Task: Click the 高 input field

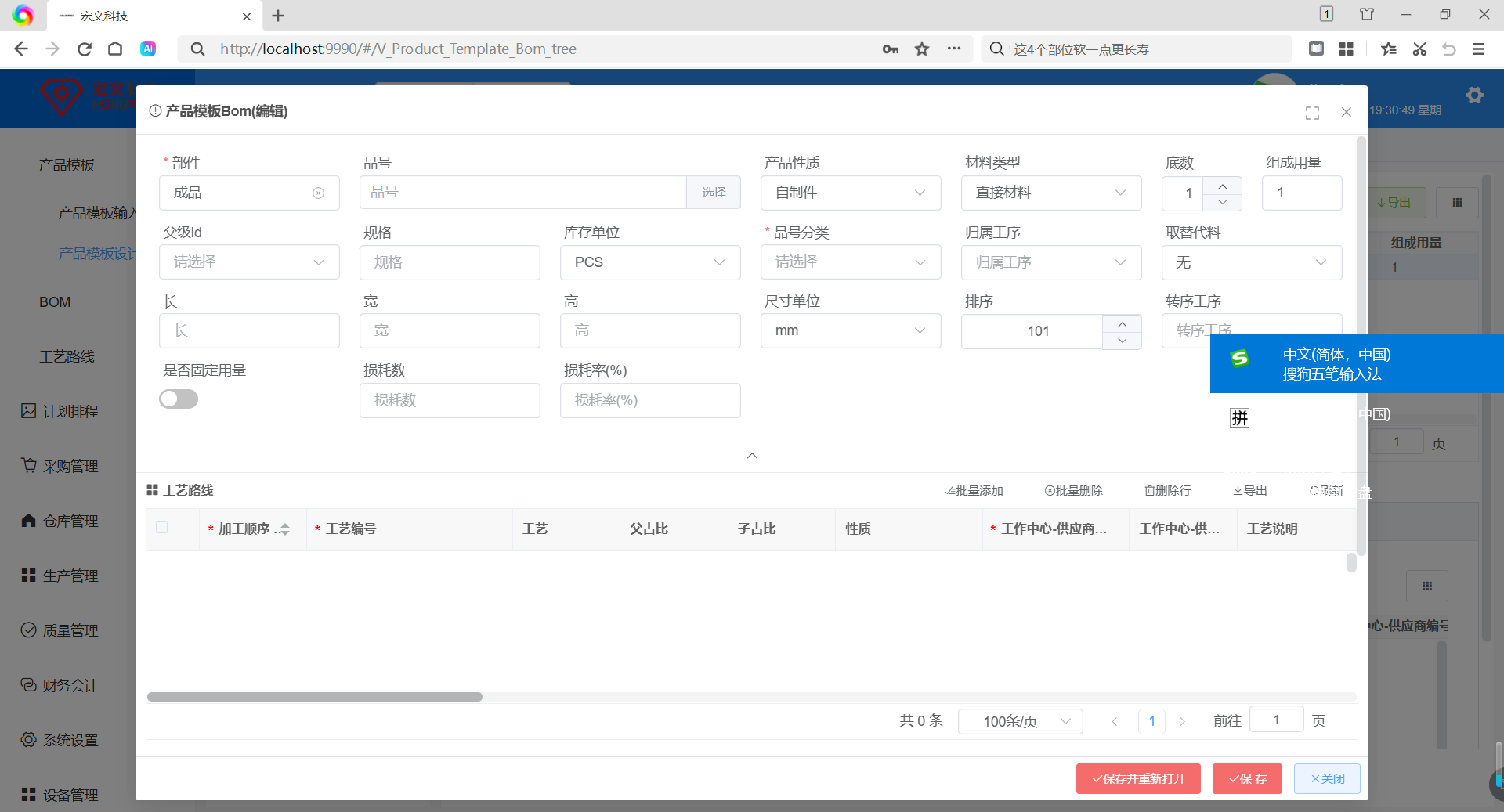Action: [650, 331]
